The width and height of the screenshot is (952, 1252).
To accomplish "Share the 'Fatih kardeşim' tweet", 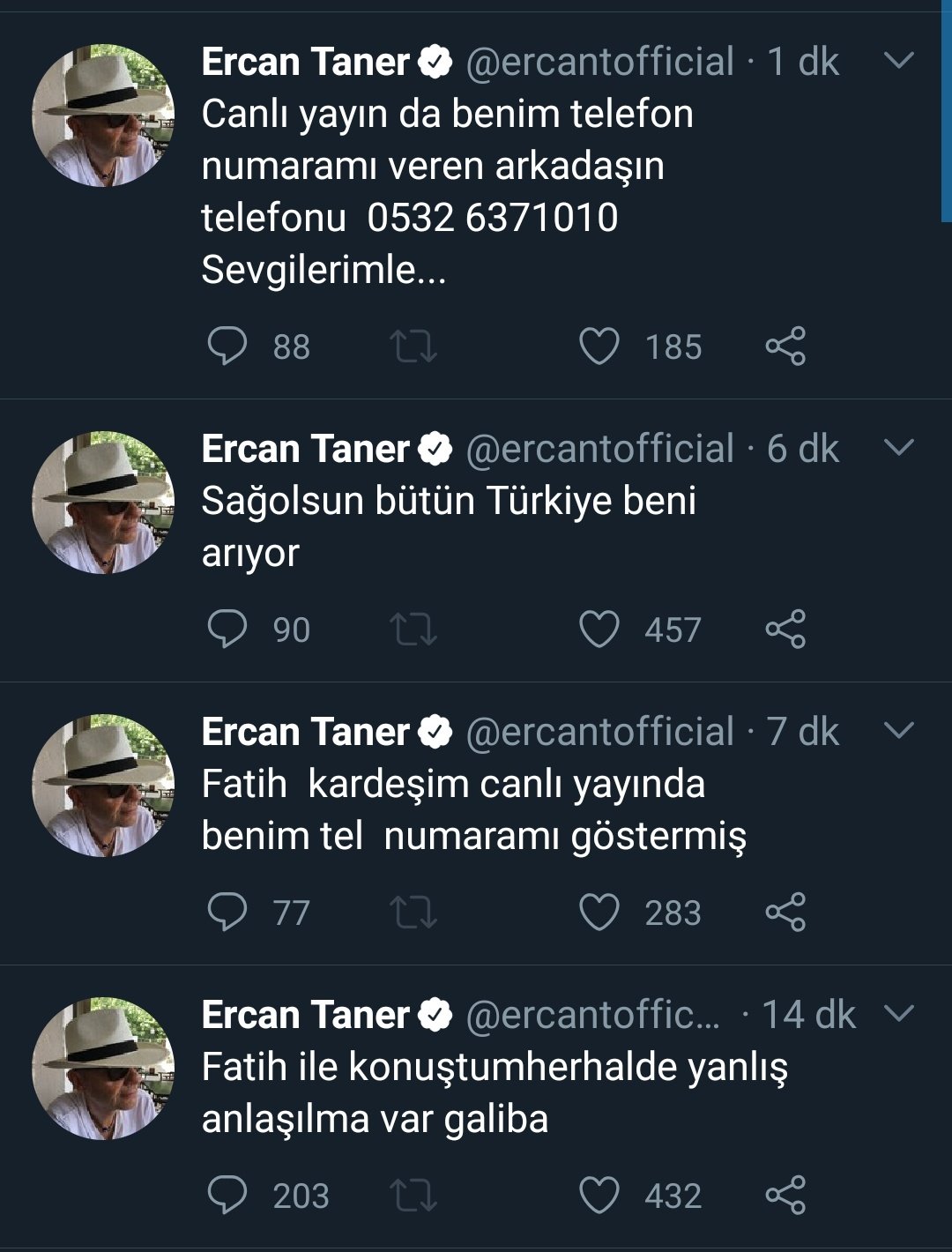I will (x=785, y=913).
